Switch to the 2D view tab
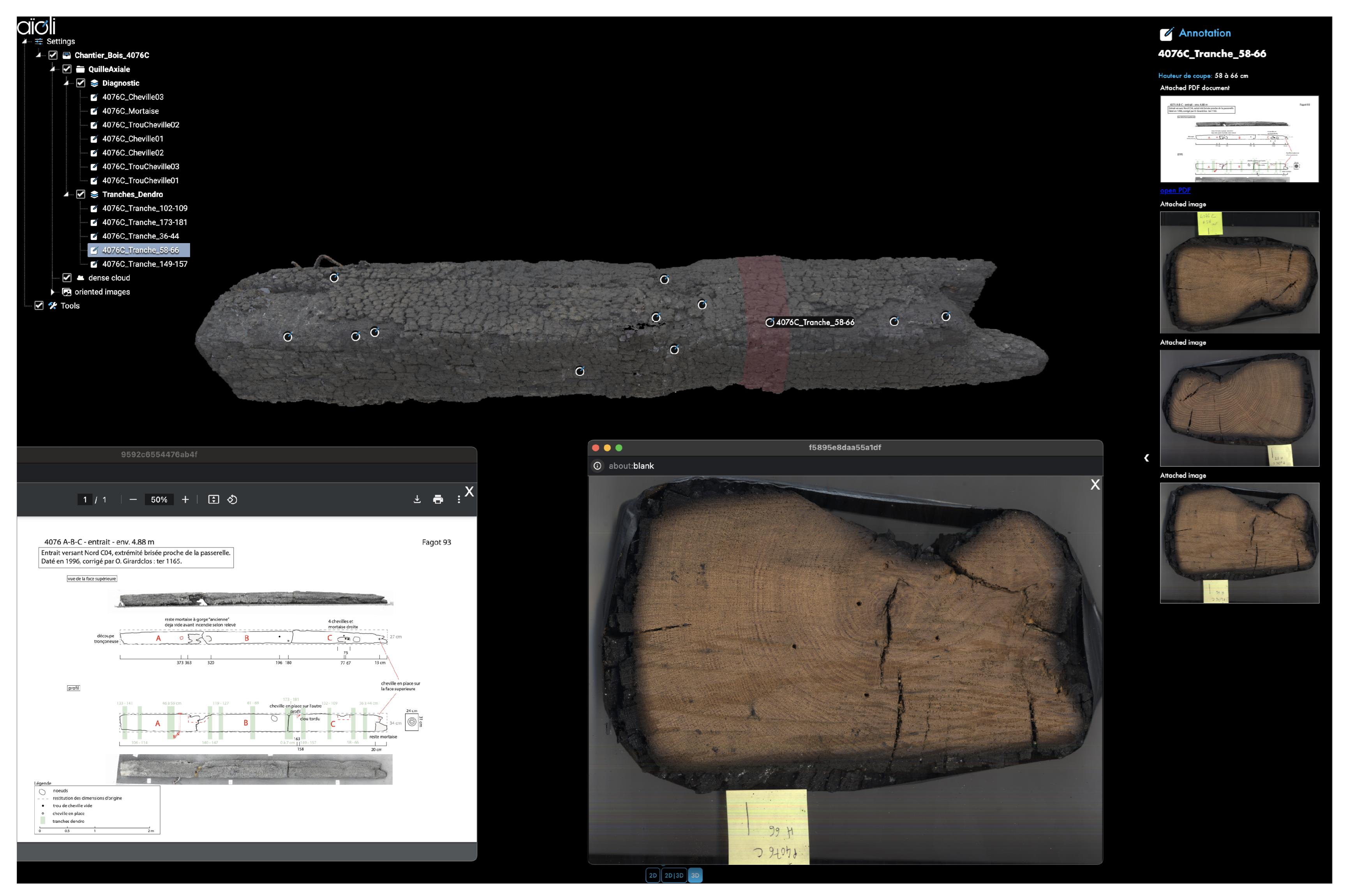Screen dimensions: 1347x896 [x=652, y=875]
